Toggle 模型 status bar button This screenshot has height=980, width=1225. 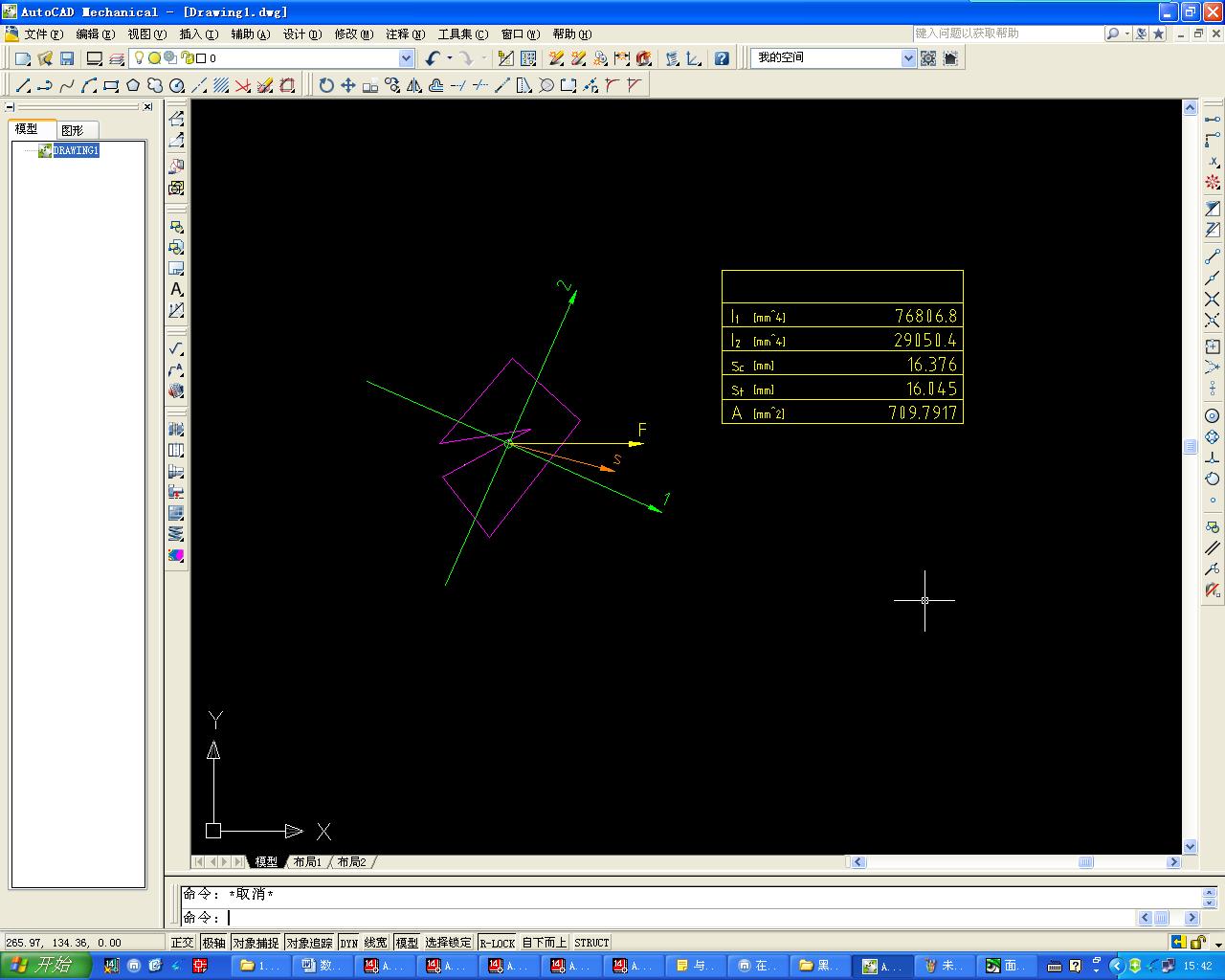point(407,943)
